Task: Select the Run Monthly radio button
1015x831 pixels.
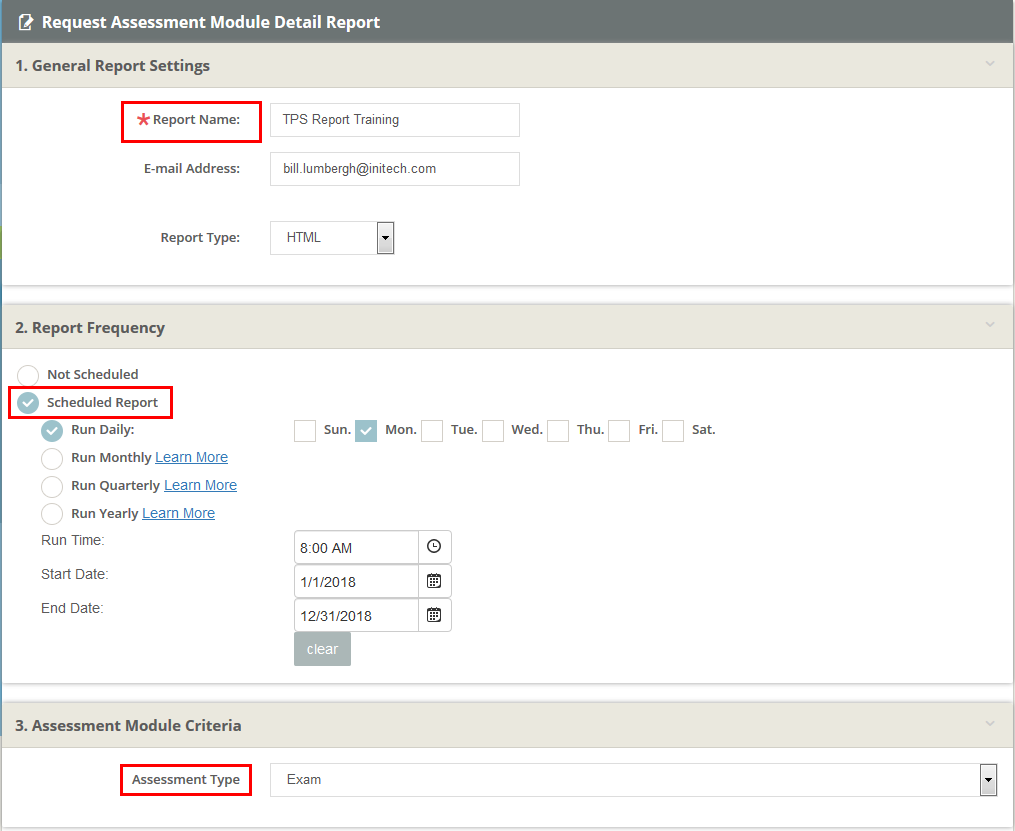Action: (52, 458)
